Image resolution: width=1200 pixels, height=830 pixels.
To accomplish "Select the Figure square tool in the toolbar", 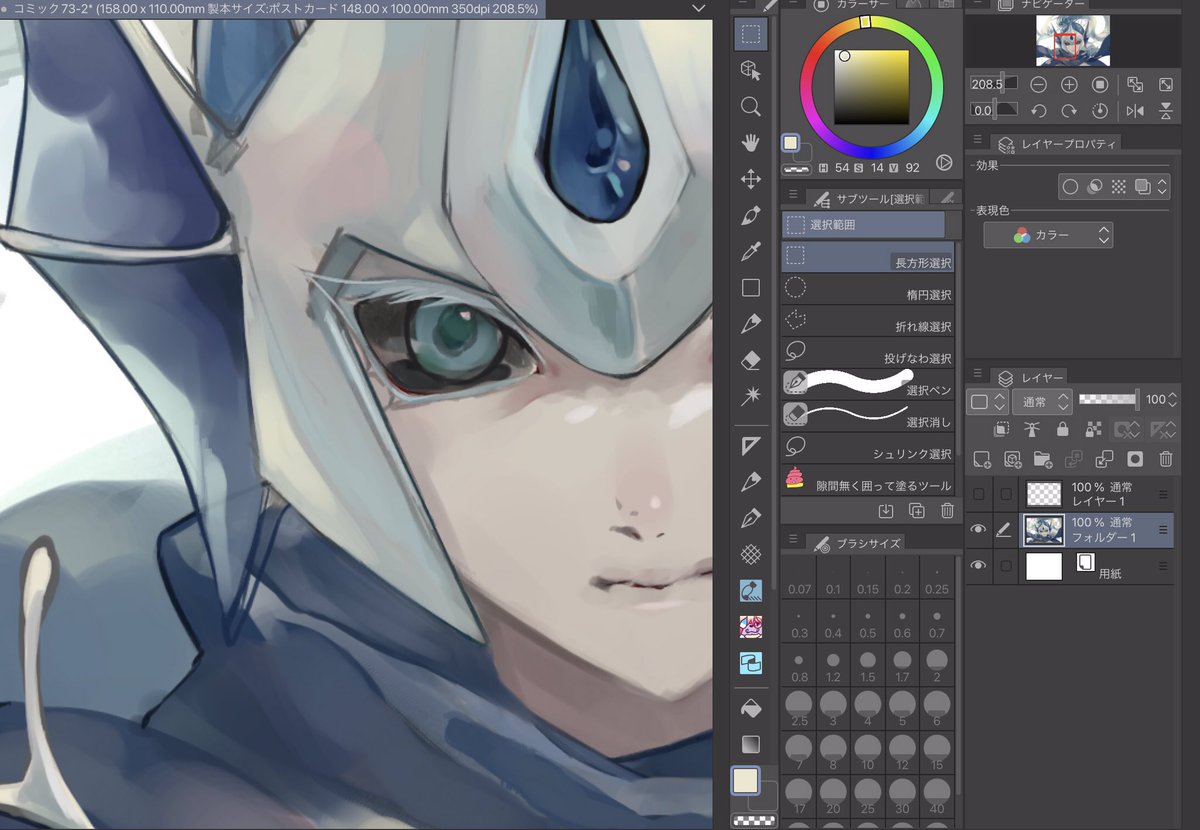I will [750, 288].
